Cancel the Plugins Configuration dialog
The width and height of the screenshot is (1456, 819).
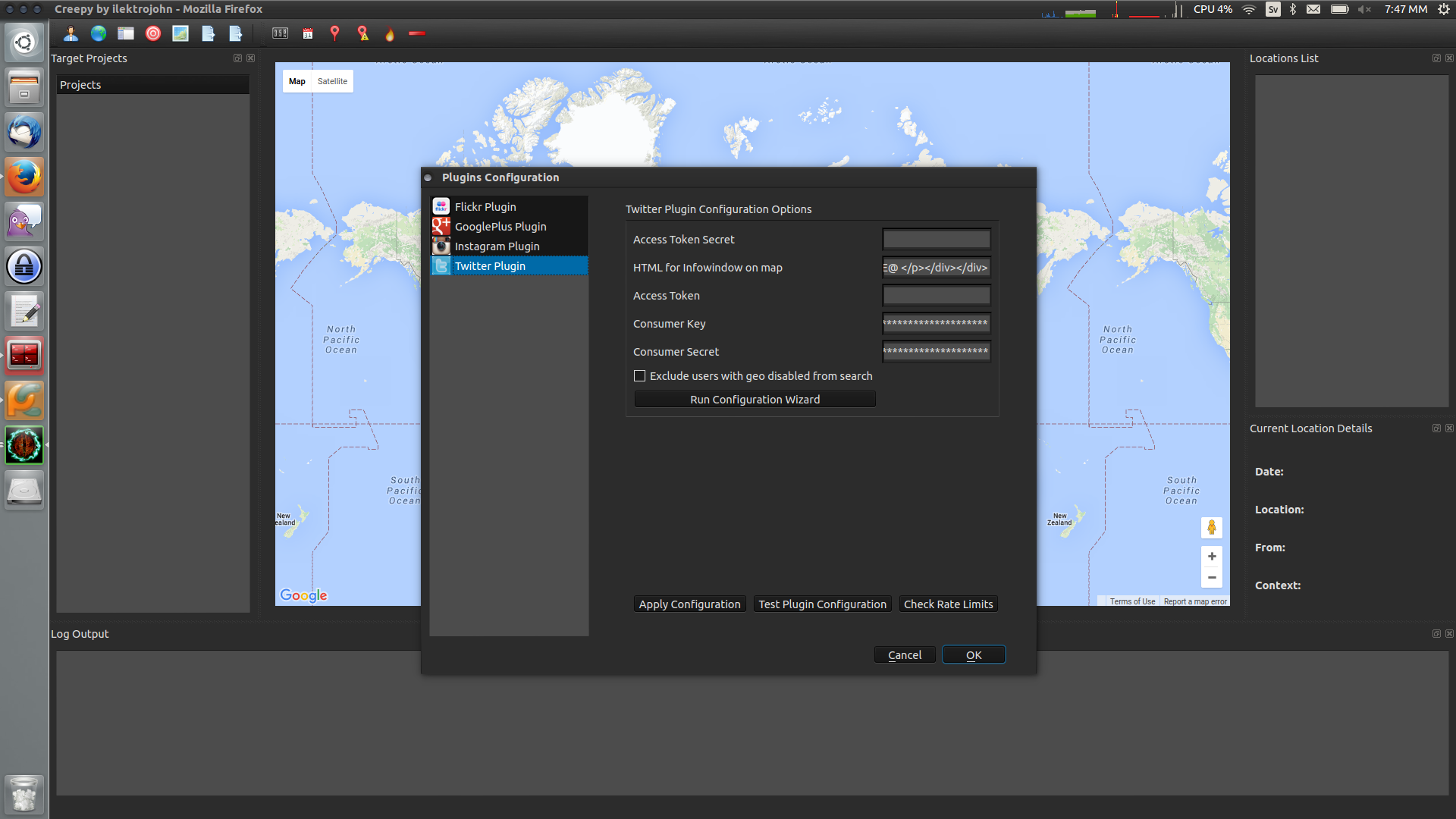pyautogui.click(x=905, y=654)
